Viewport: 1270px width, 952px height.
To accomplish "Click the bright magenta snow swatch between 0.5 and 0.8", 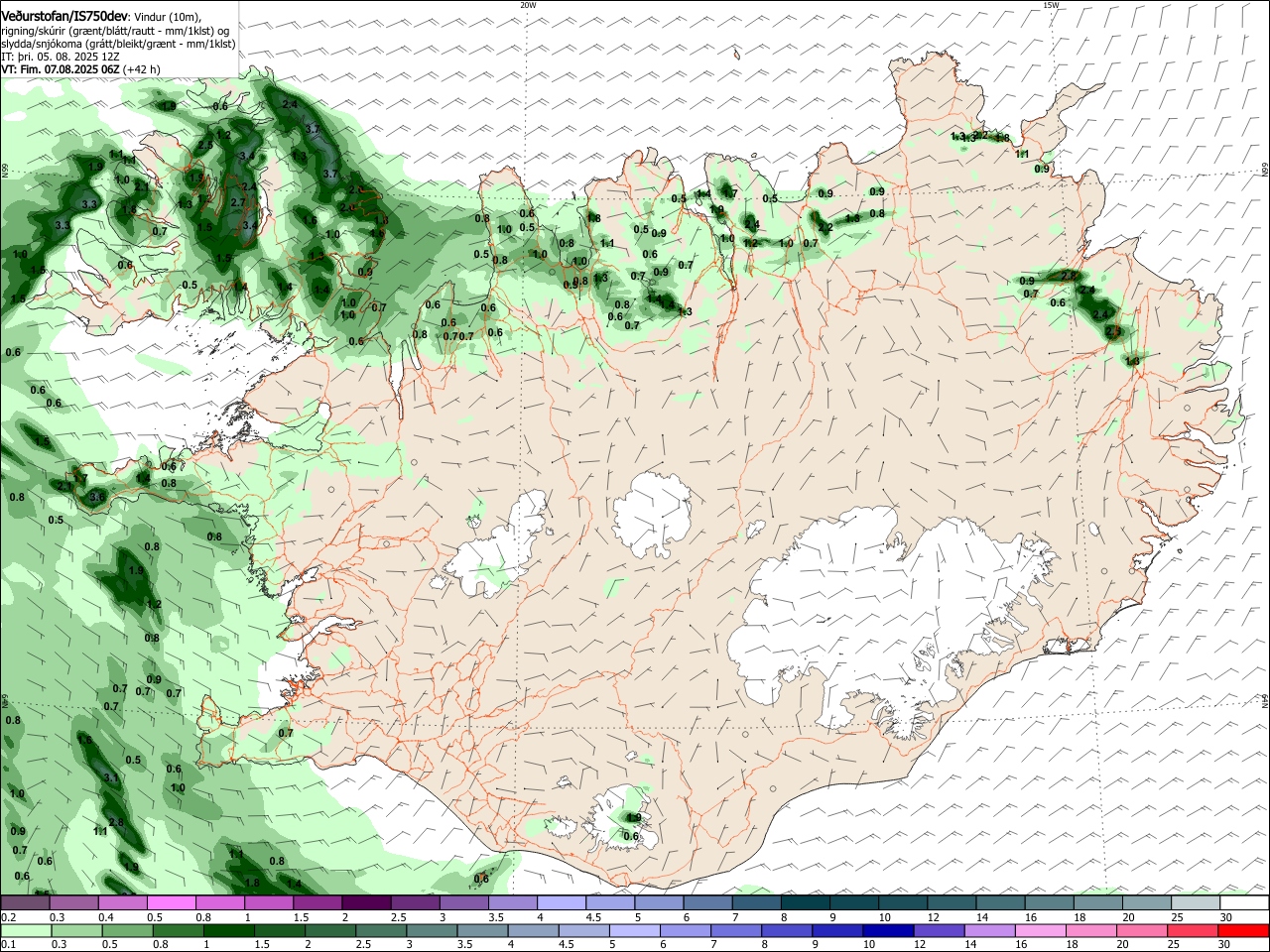I will (x=172, y=903).
